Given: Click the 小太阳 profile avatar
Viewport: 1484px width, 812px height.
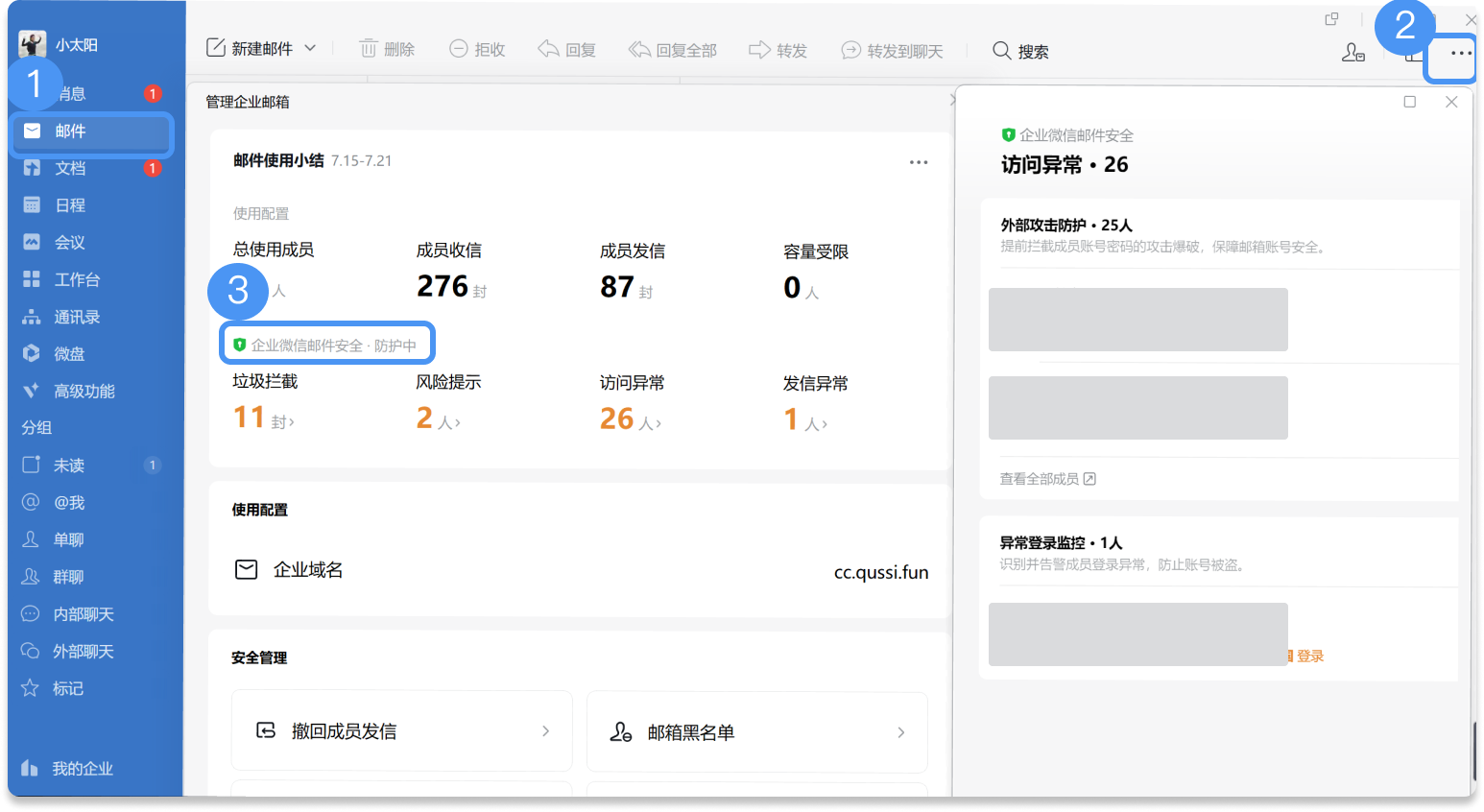Looking at the screenshot, I should [x=33, y=44].
